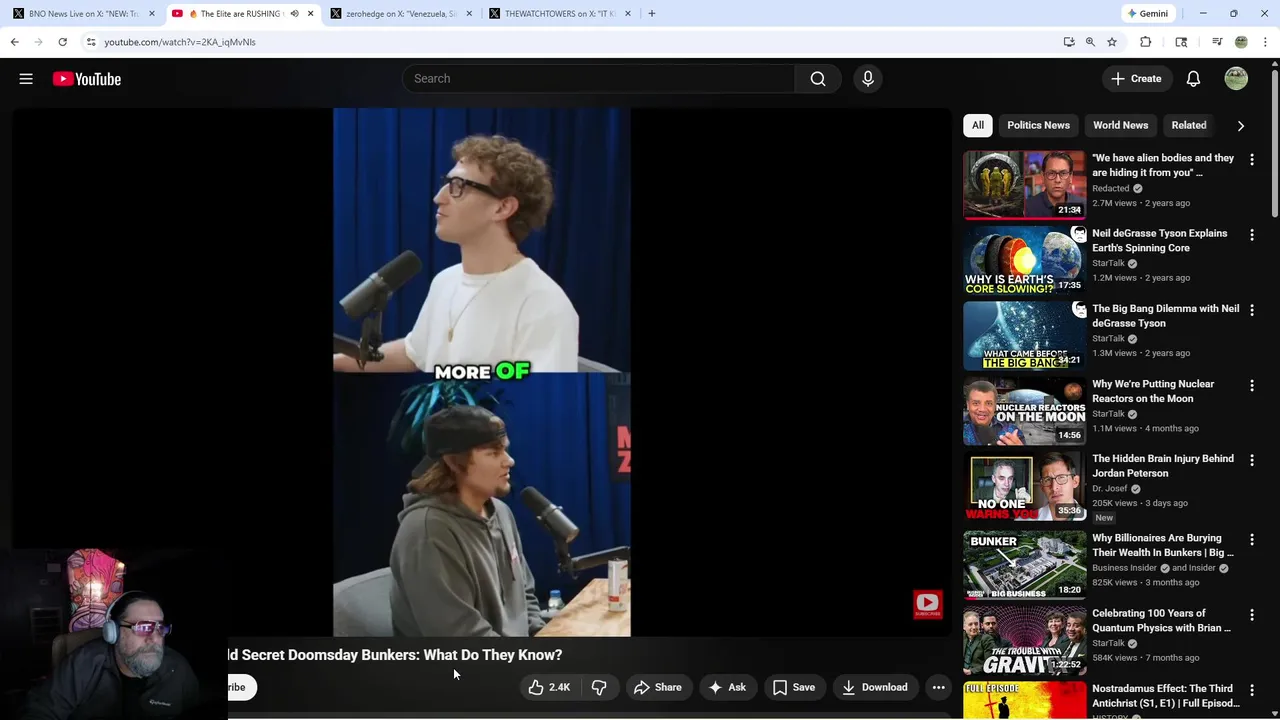The image size is (1280, 720).
Task: Open options for Hidden Brain Injury video
Action: 1251,460
